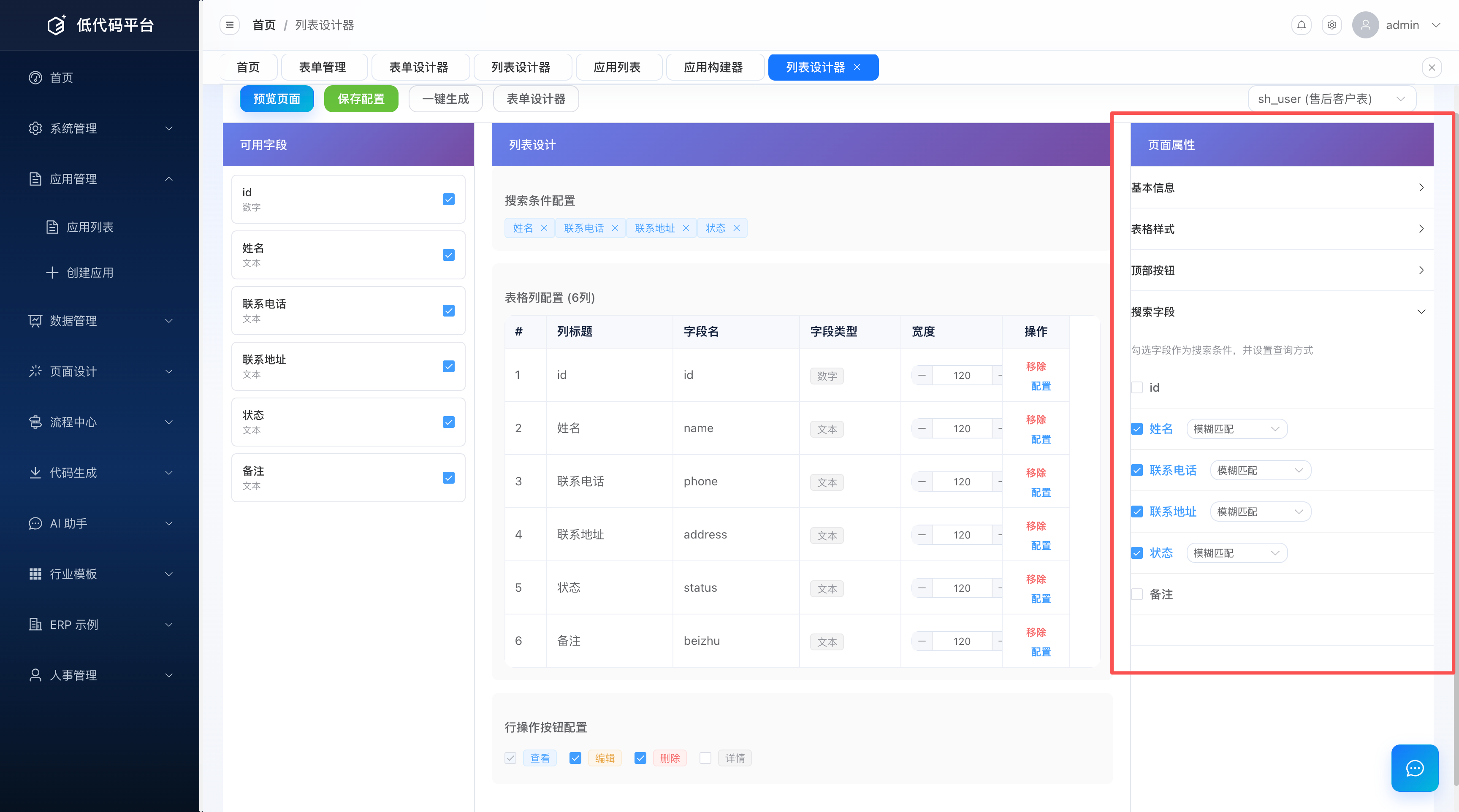Remove the id column row
The width and height of the screenshot is (1459, 812).
coord(1036,366)
